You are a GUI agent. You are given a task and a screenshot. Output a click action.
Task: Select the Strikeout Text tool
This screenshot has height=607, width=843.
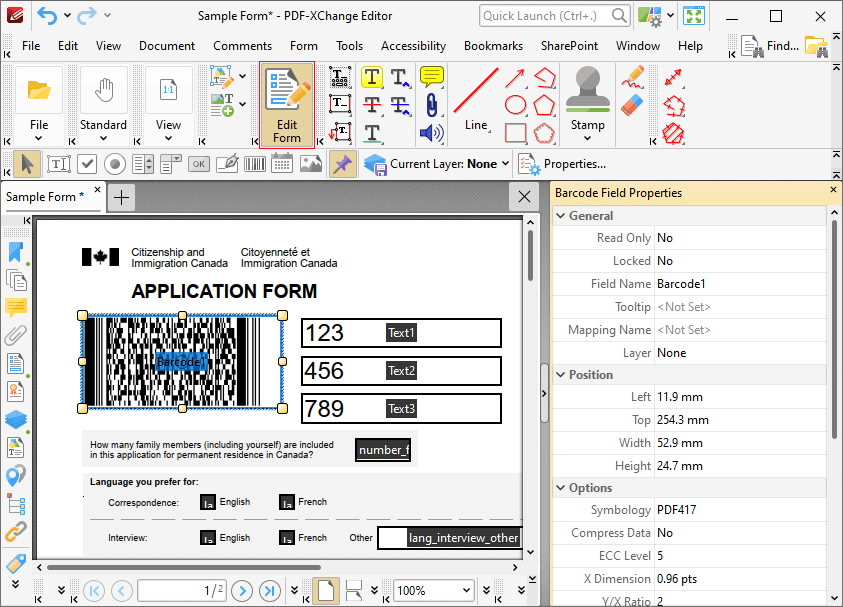(x=372, y=105)
